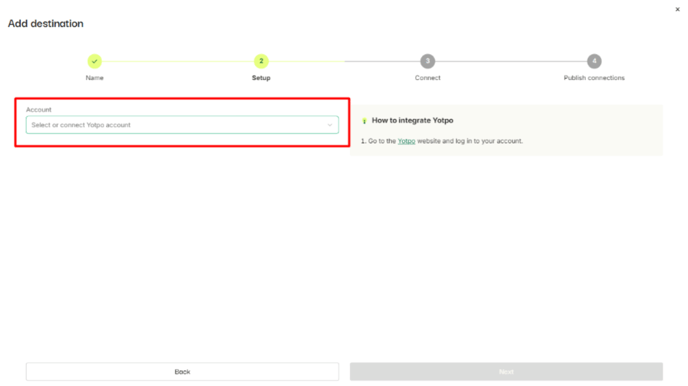Click the Setup step label
The height and width of the screenshot is (386, 688).
pos(261,78)
